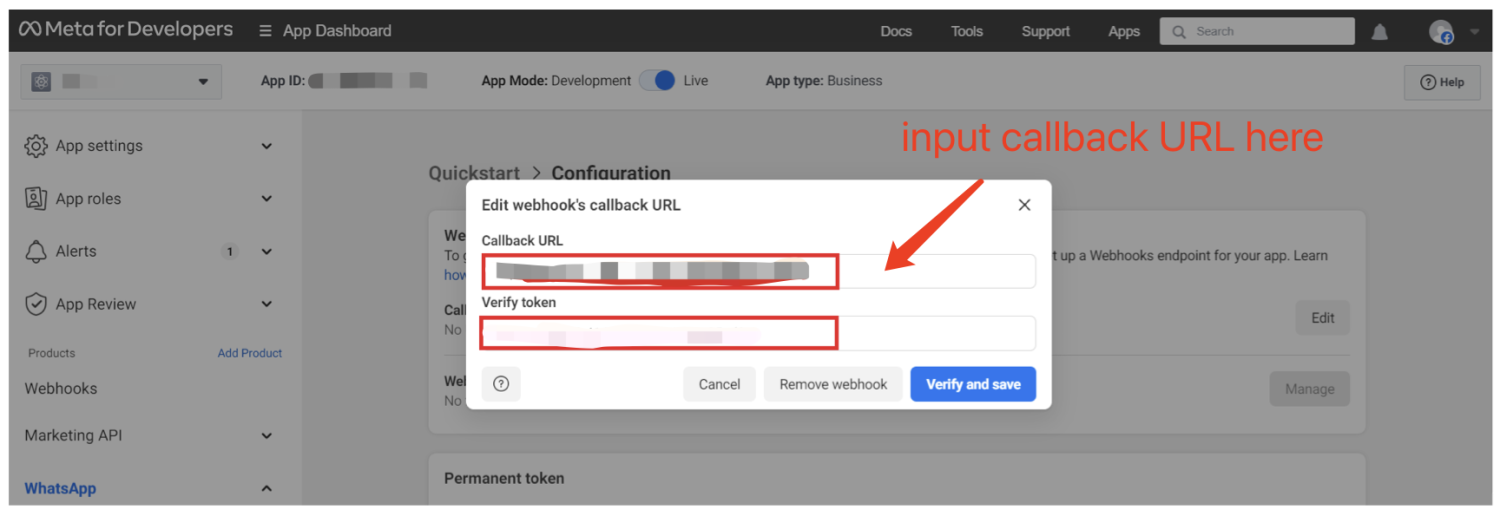
Task: Click the Manage button behind the dialog
Action: pyautogui.click(x=1310, y=389)
